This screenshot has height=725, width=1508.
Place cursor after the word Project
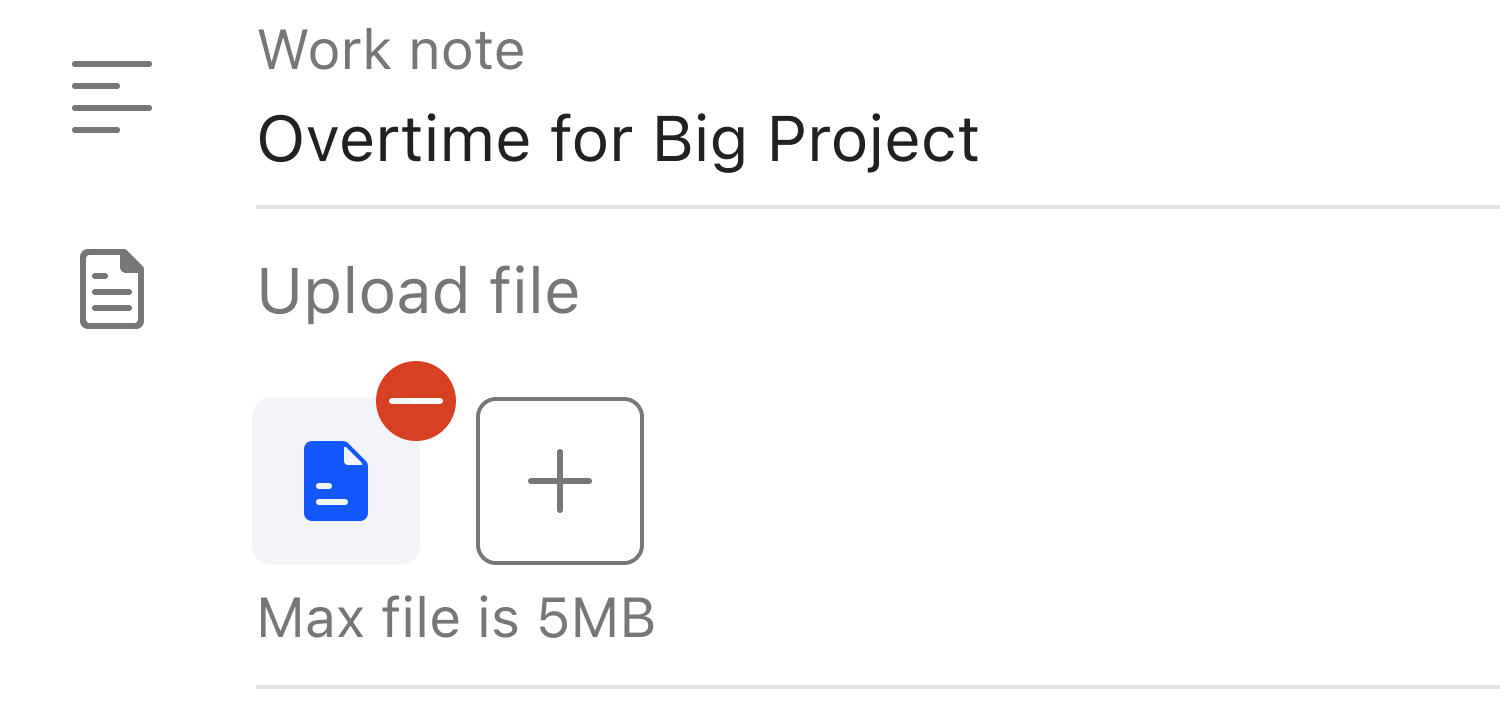[981, 140]
